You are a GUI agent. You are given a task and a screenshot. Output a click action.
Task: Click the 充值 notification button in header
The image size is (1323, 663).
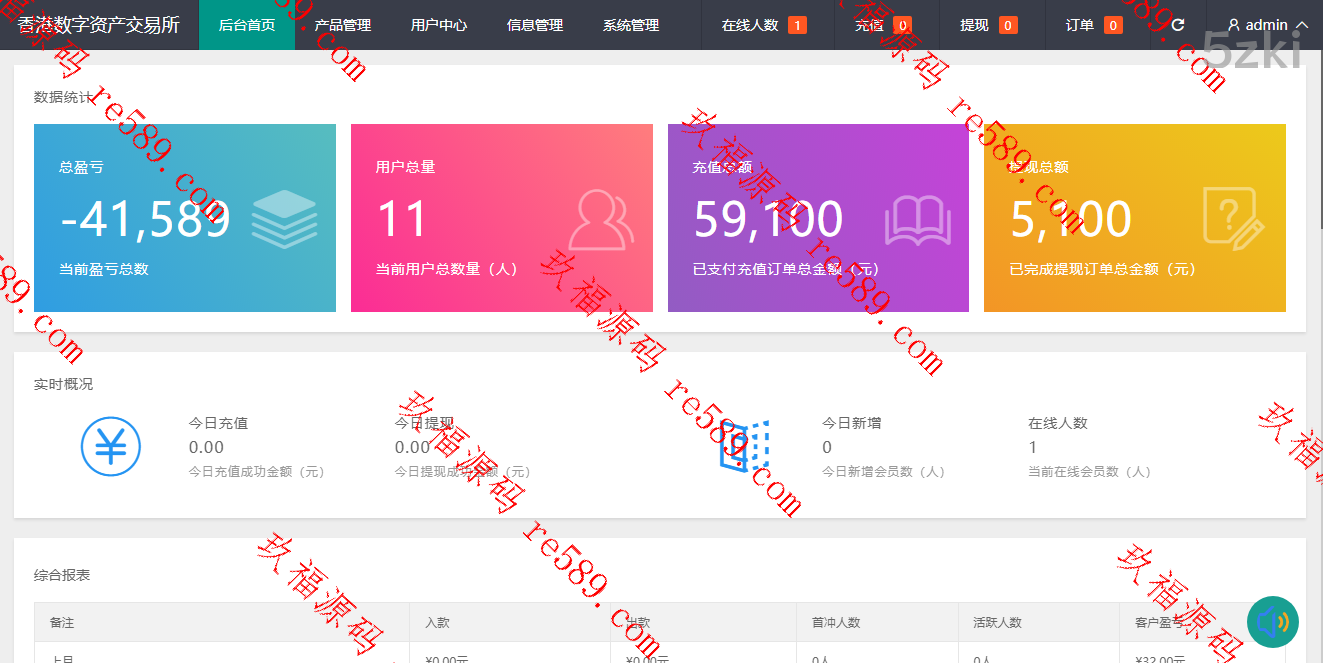tap(882, 25)
